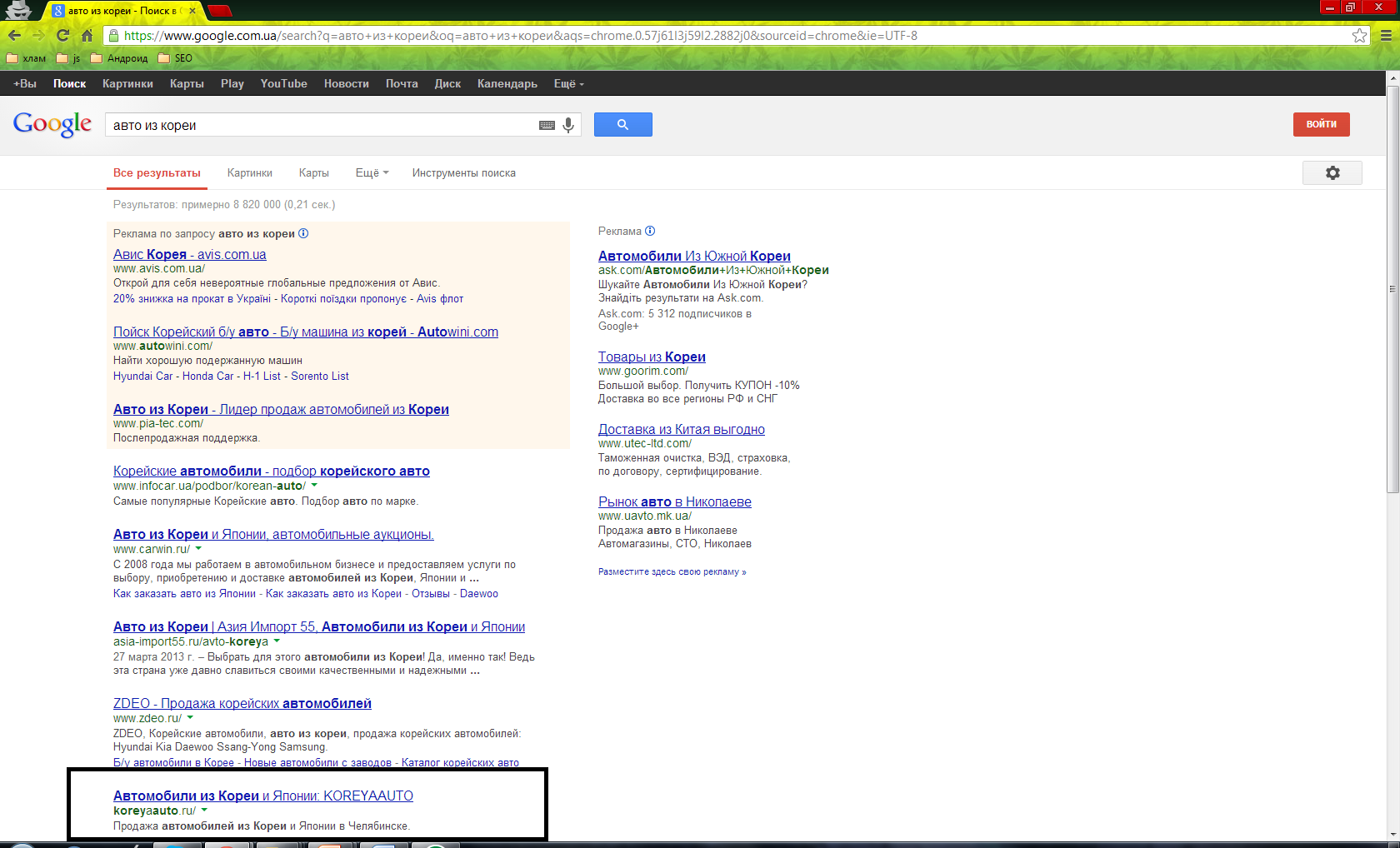The width and height of the screenshot is (1400, 848).
Task: Open the Chrome menu icon
Action: pos(1386,35)
